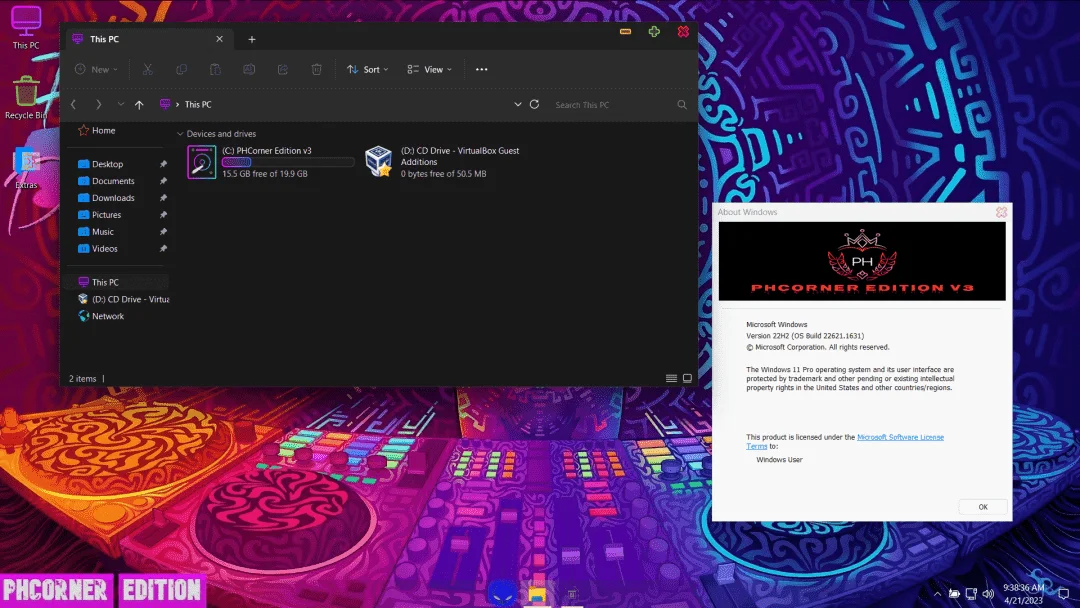Image resolution: width=1080 pixels, height=608 pixels.
Task: Click OK in About Windows dialog
Action: tap(983, 507)
